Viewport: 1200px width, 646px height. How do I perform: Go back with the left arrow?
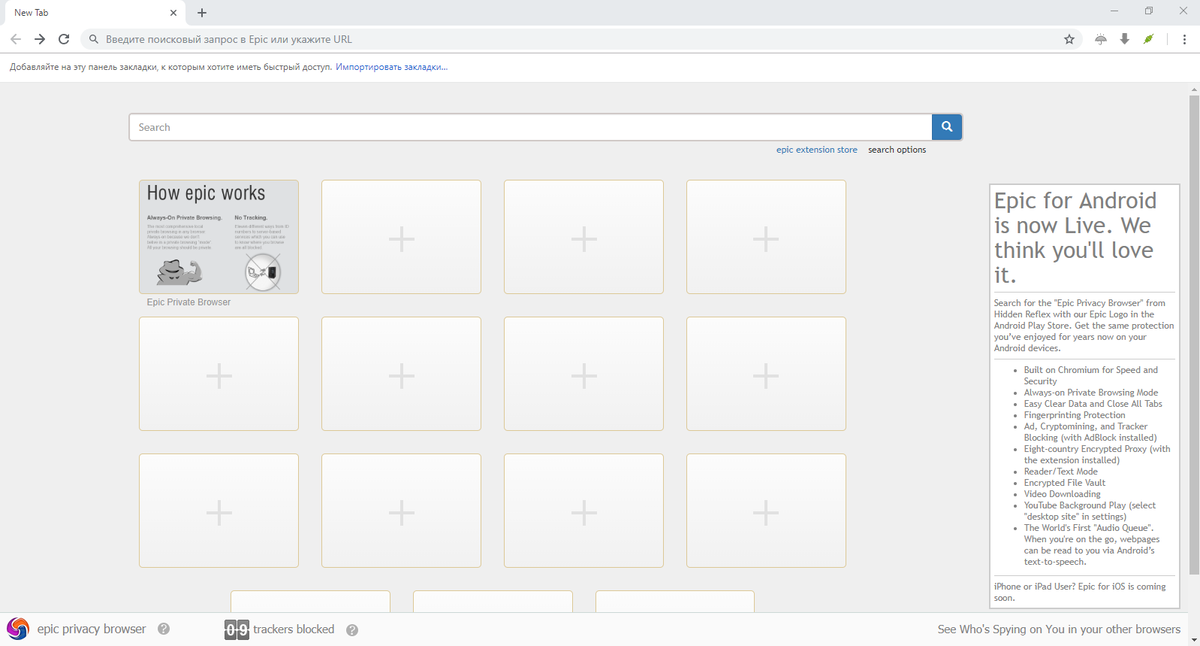pos(16,39)
